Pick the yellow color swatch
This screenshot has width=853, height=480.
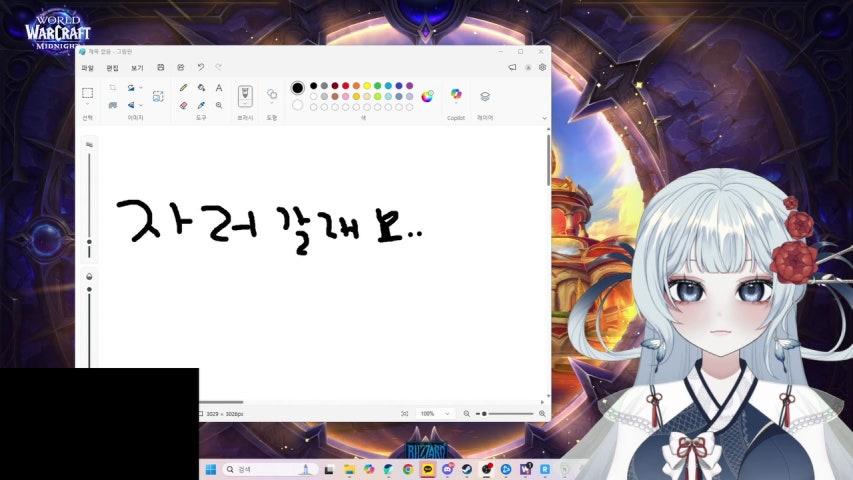[367, 86]
